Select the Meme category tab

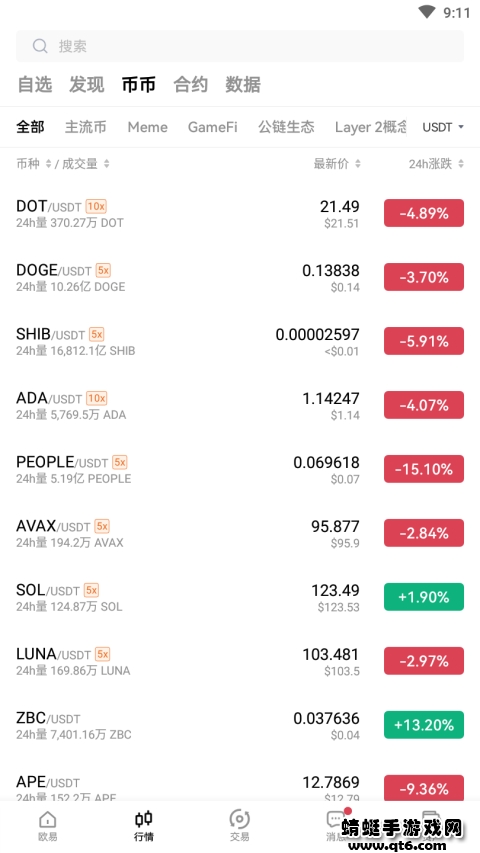click(147, 127)
